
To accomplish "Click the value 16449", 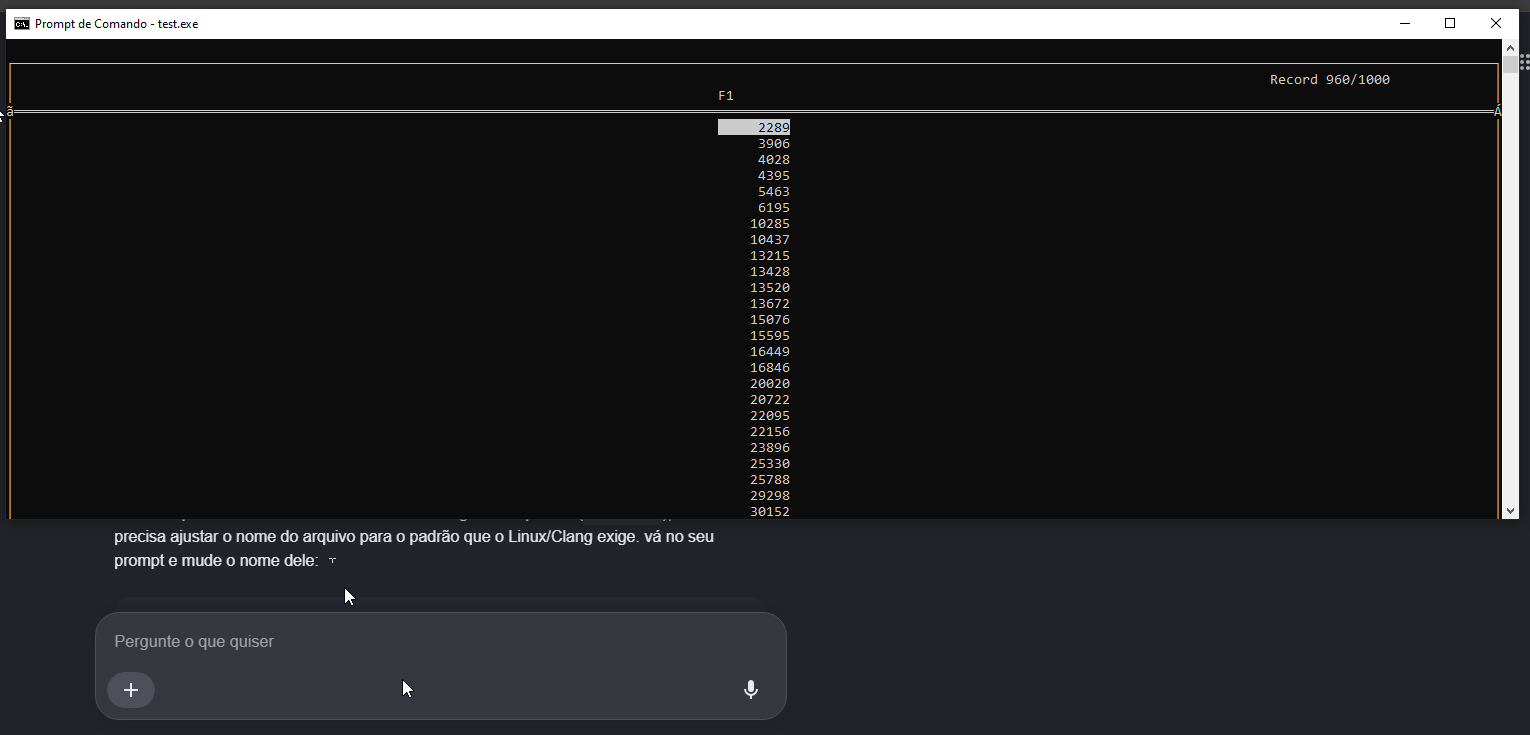I will 770,352.
